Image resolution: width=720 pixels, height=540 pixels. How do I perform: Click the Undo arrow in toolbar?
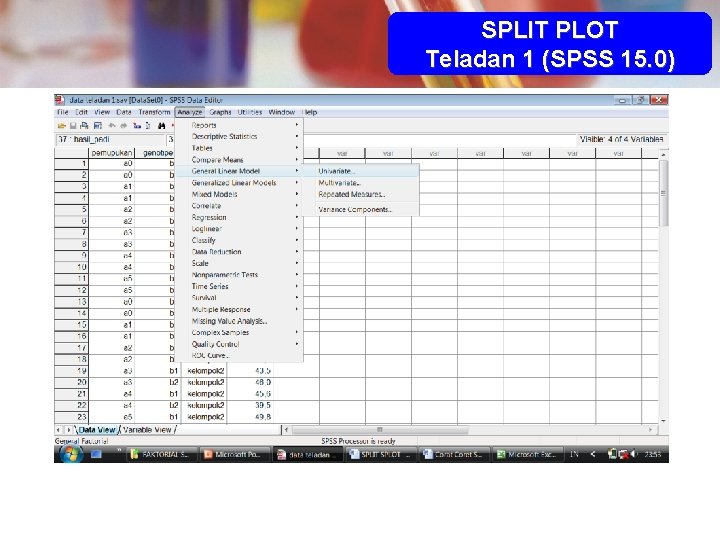coord(112,125)
